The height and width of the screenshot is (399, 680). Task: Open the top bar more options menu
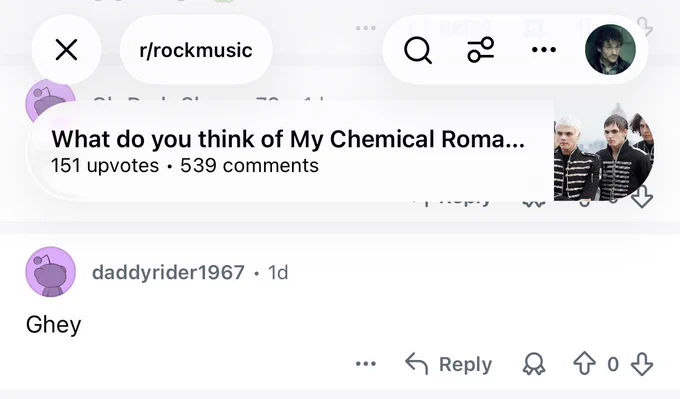tap(544, 50)
